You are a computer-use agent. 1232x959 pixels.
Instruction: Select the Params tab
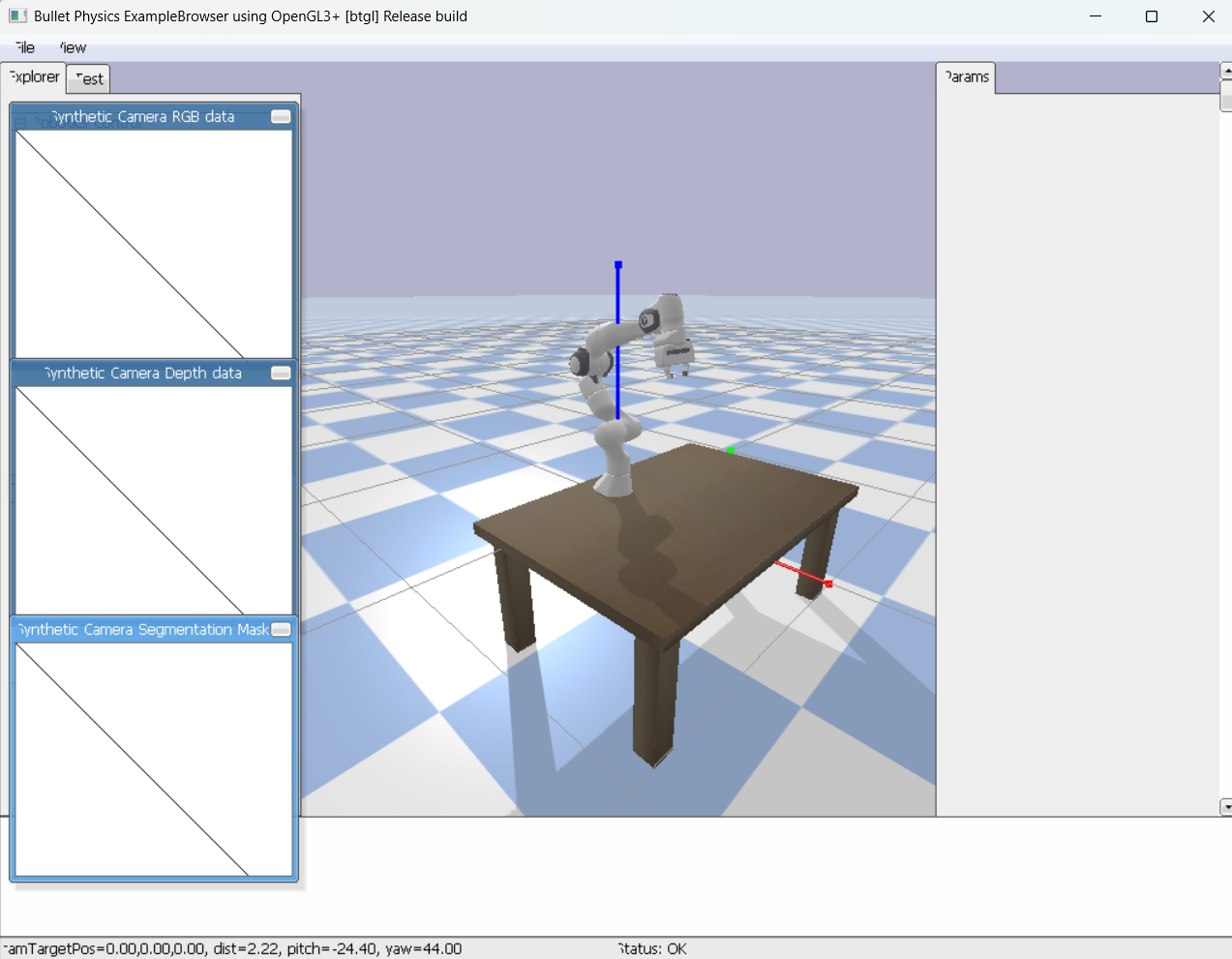(x=967, y=77)
